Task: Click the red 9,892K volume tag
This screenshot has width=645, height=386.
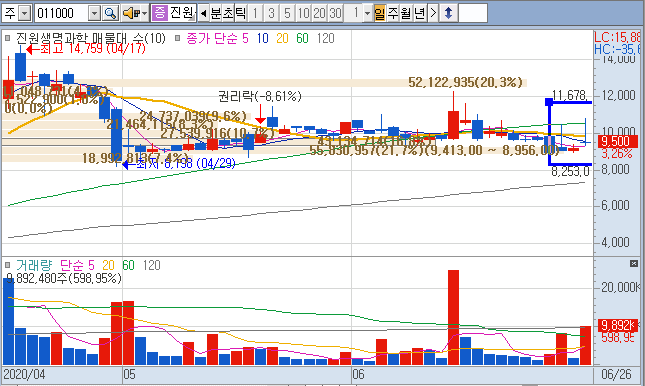Action: point(618,325)
